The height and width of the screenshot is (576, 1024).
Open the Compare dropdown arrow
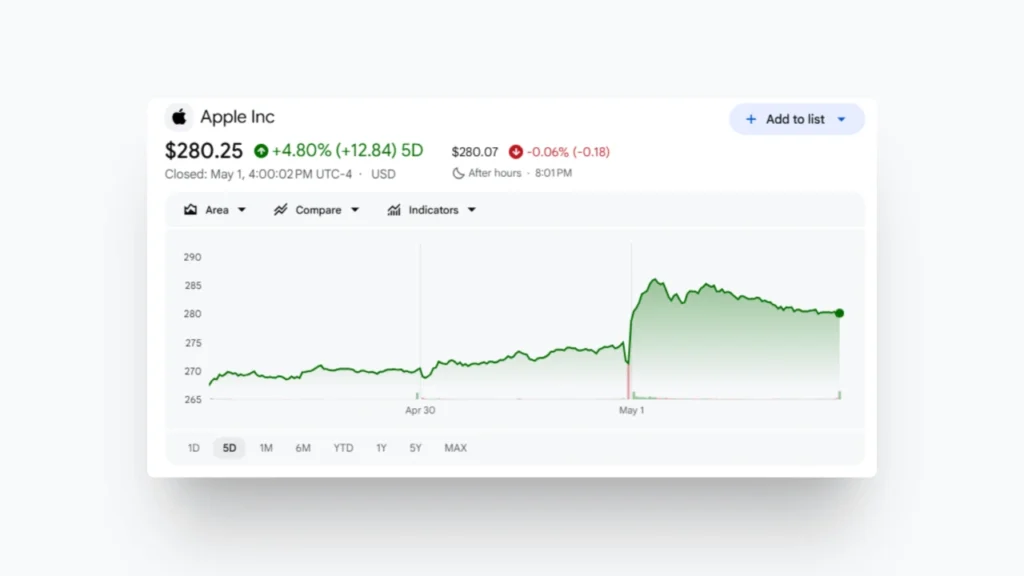coord(355,210)
